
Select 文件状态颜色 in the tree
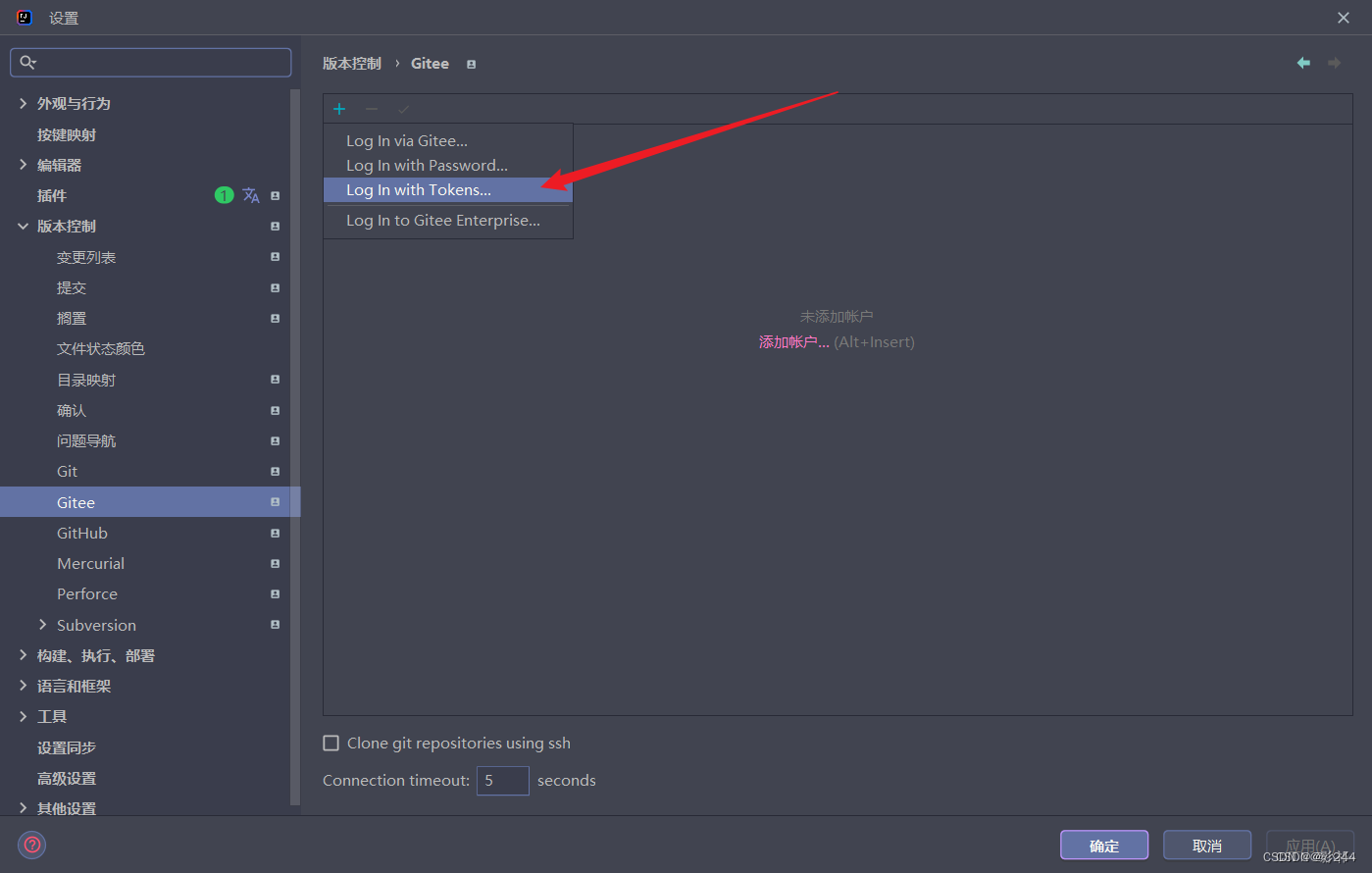point(101,348)
